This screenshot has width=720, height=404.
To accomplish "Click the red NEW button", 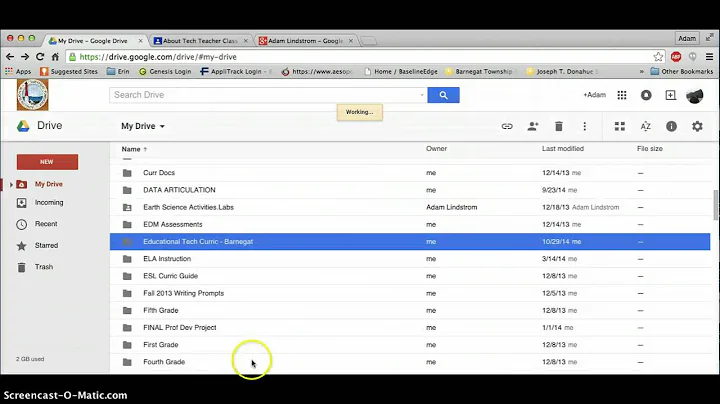I will click(x=47, y=162).
